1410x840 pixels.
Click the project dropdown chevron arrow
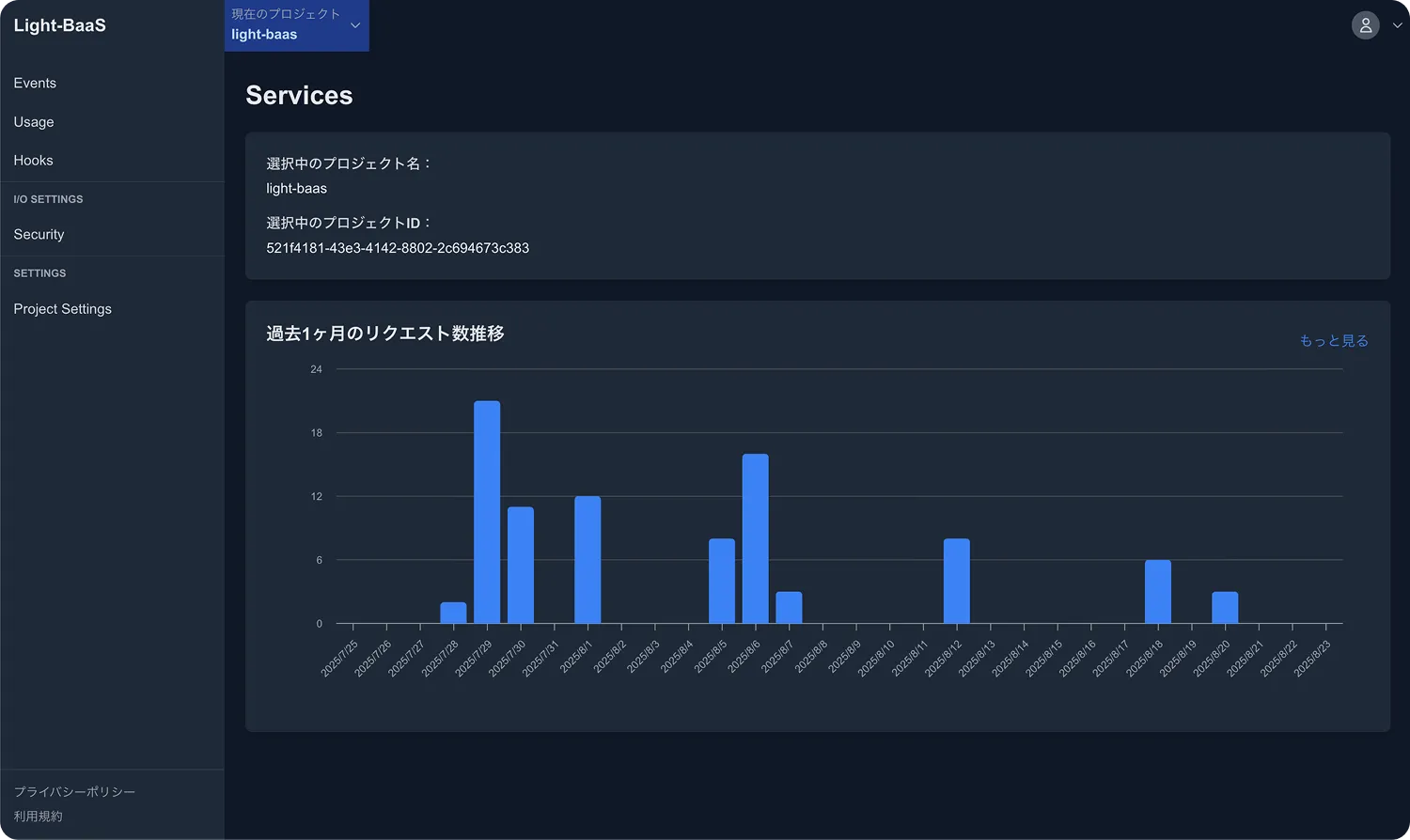pos(355,25)
